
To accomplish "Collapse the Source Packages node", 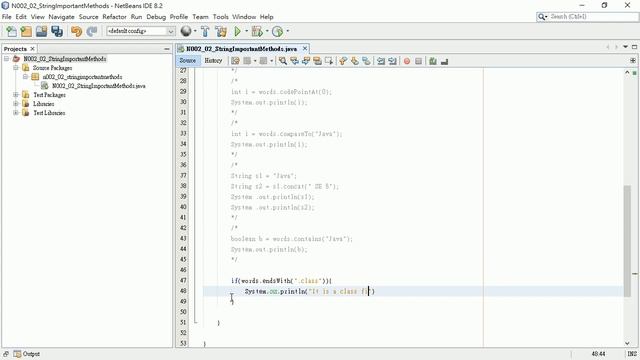I will [16, 68].
